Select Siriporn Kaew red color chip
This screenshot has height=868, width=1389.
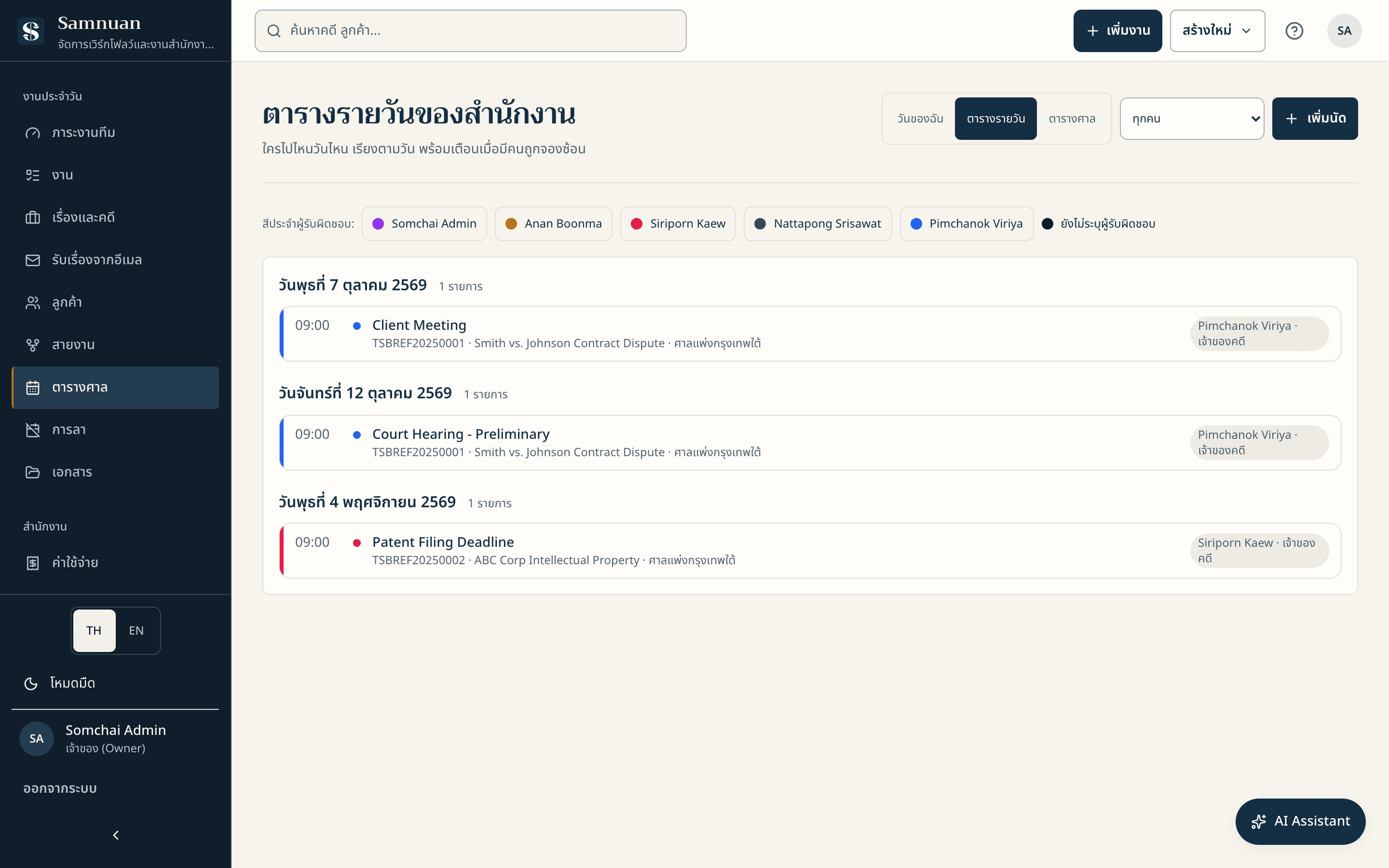tap(678, 224)
